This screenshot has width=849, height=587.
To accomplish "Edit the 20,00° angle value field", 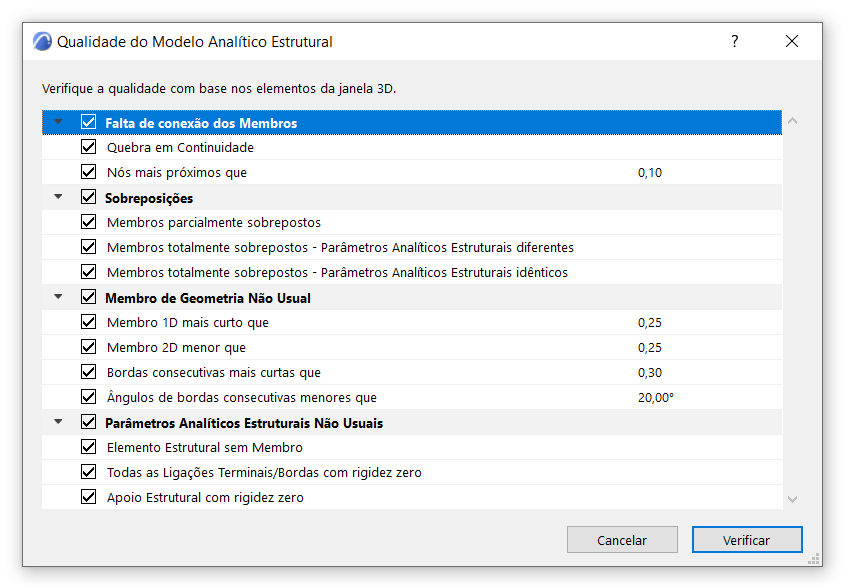I will [656, 397].
